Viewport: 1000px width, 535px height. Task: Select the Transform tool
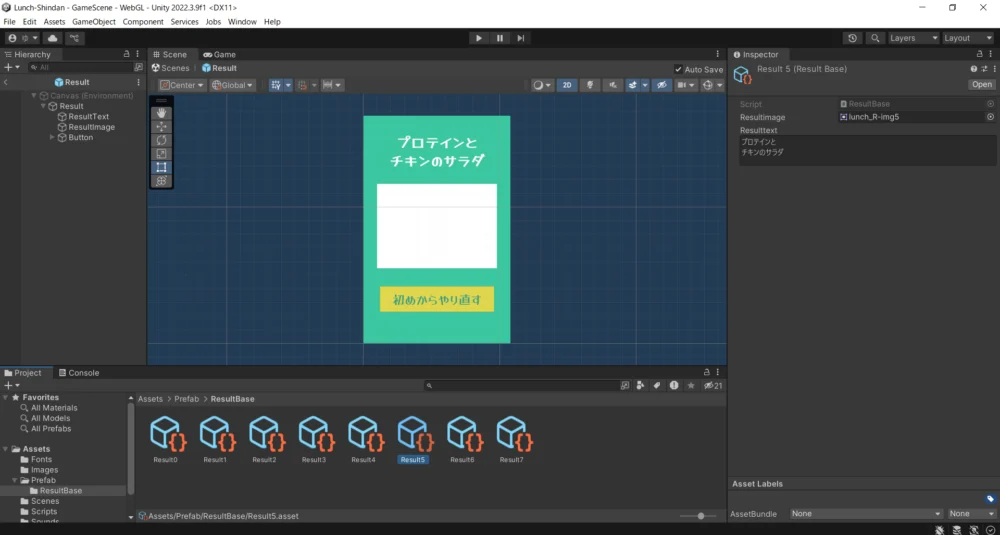click(161, 181)
